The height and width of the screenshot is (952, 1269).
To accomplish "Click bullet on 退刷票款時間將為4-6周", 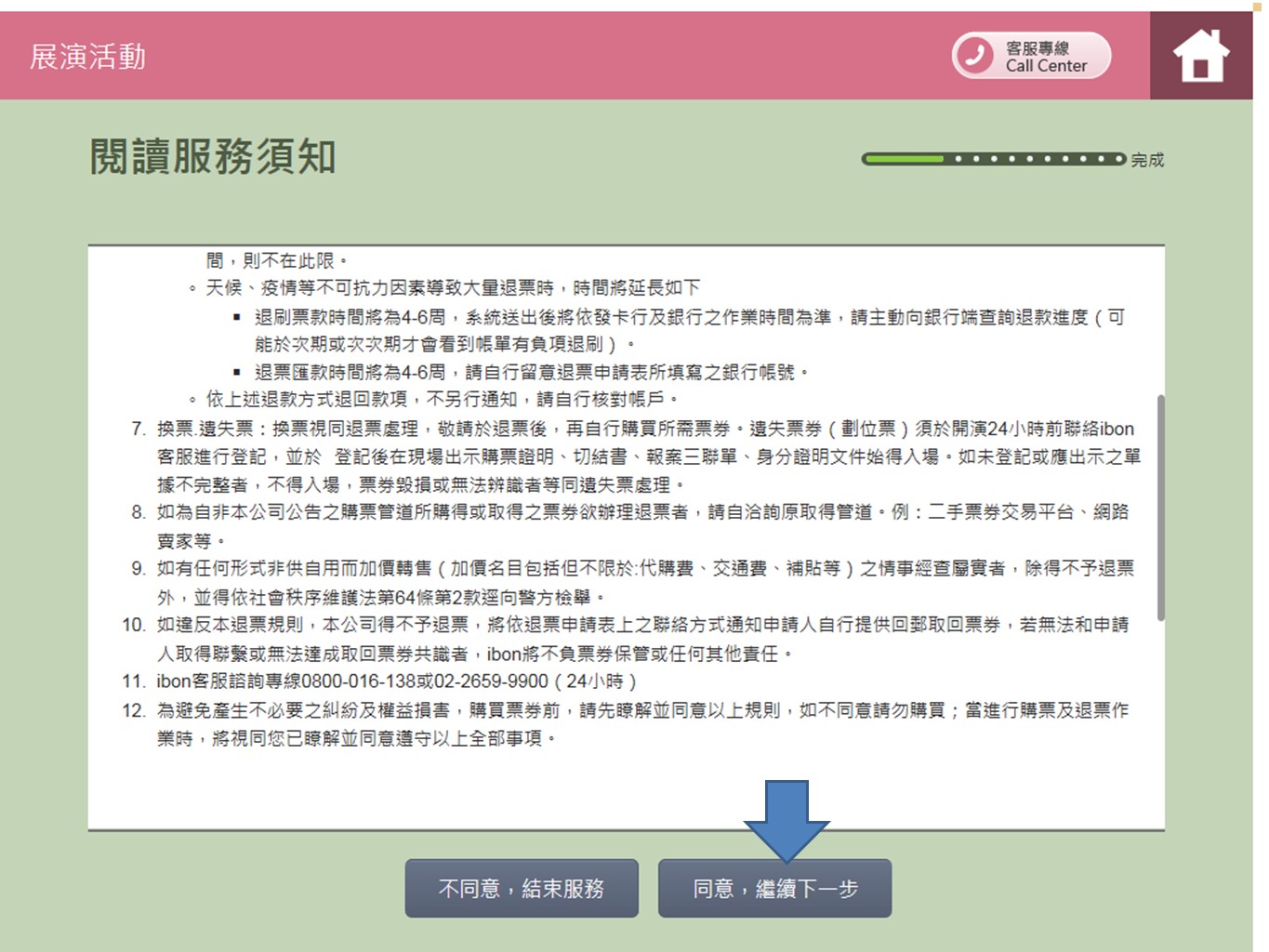I will 690,331.
